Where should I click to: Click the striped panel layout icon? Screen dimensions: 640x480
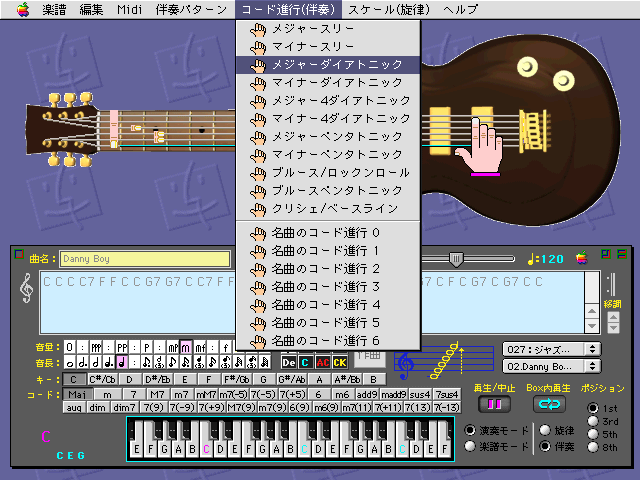pyautogui.click(x=622, y=254)
